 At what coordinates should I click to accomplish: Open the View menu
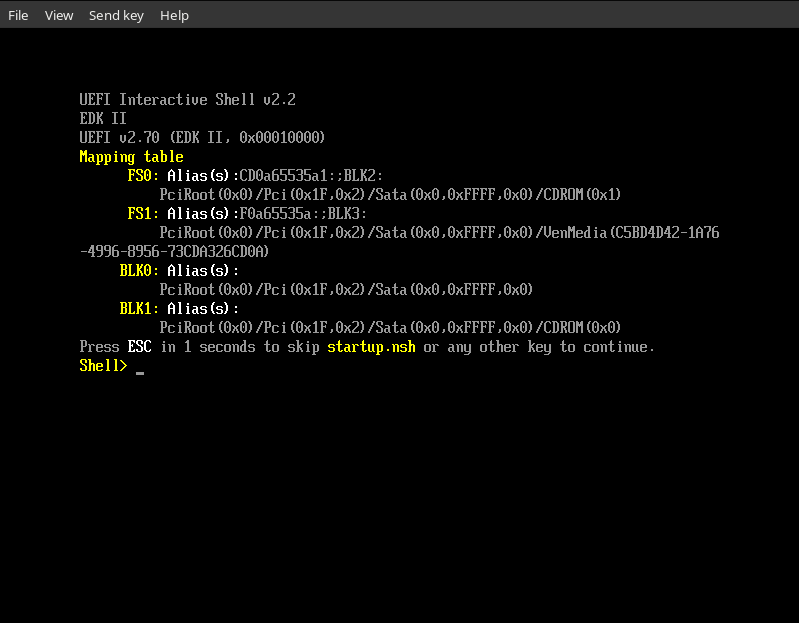pos(59,15)
